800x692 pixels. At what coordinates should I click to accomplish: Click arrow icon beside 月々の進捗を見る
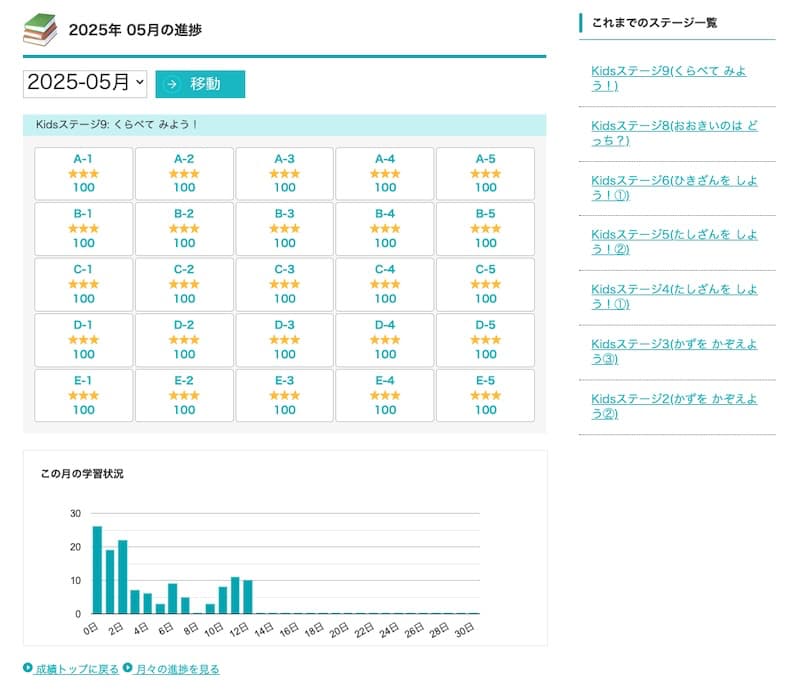coord(128,669)
